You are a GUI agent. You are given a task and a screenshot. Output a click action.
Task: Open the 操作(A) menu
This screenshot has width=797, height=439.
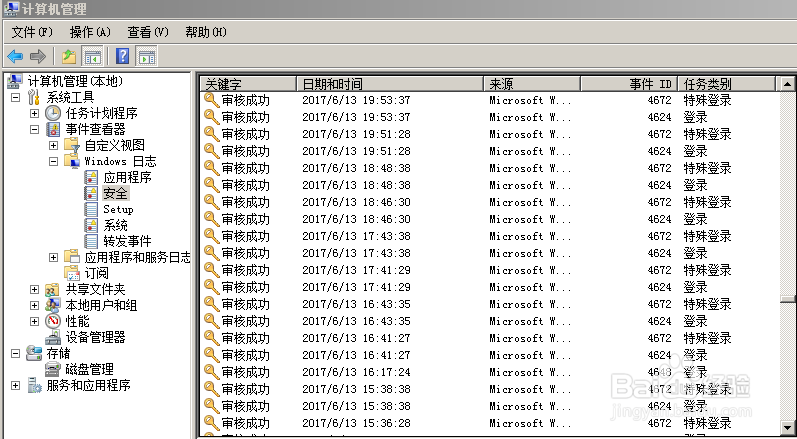(90, 32)
